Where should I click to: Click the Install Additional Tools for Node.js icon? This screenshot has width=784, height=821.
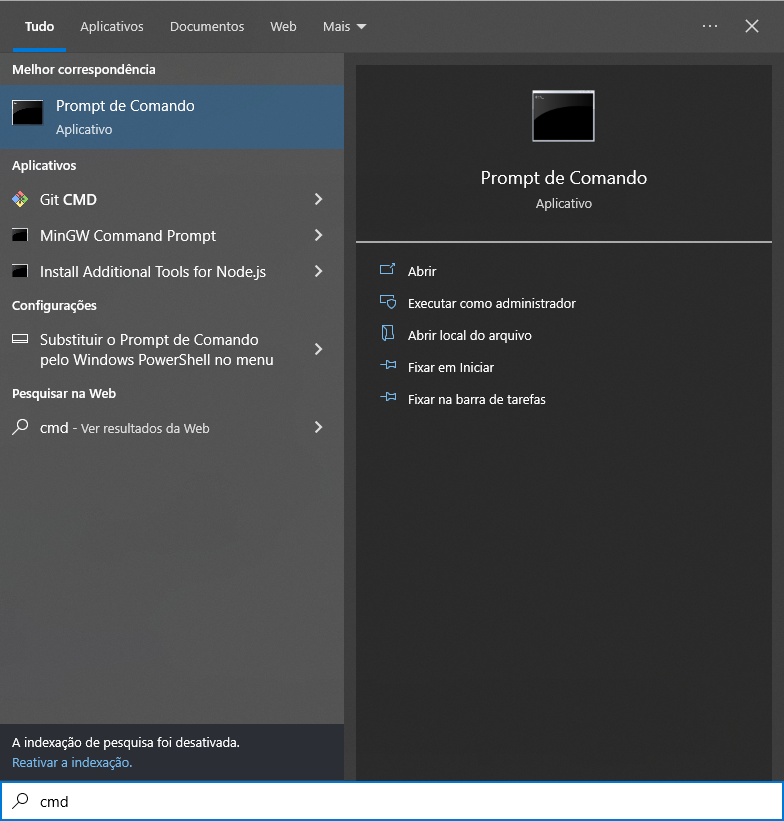click(20, 271)
